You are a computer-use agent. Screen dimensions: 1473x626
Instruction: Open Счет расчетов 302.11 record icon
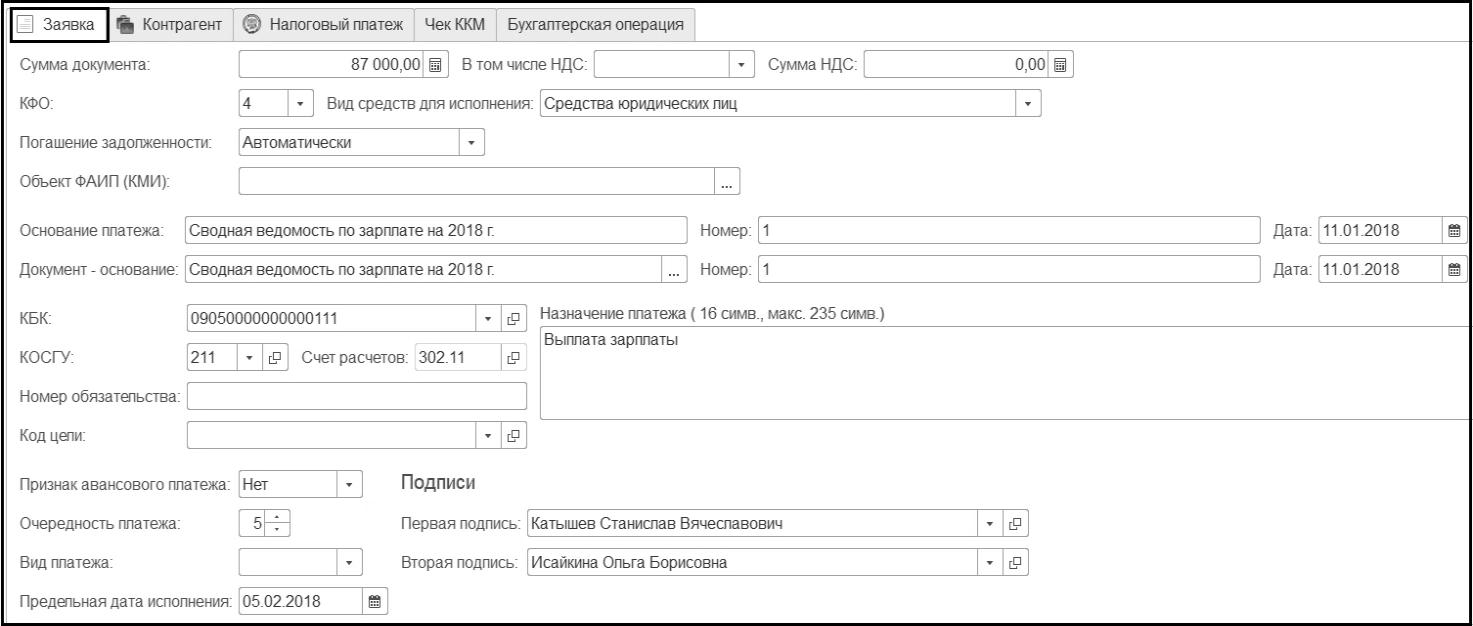point(514,357)
